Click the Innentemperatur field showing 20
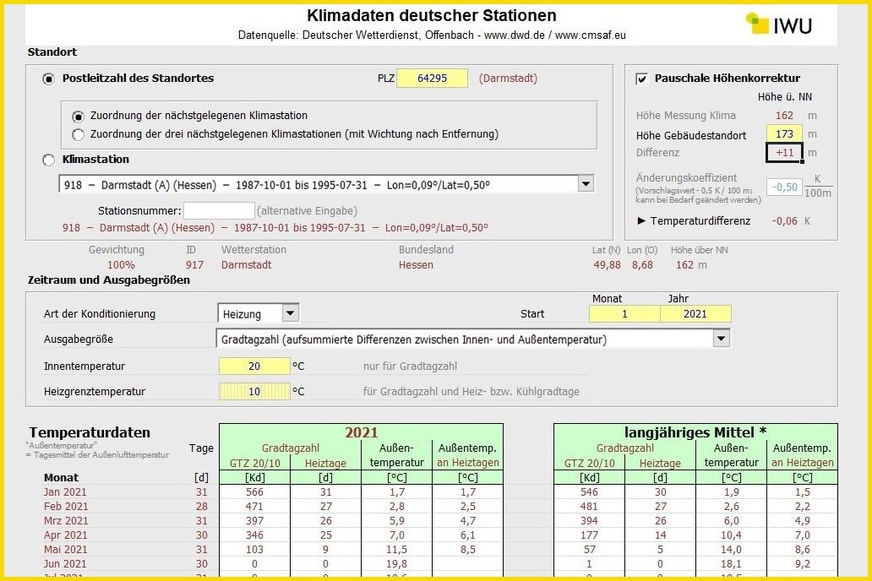Screen dimensions: 872x581 pos(253,366)
